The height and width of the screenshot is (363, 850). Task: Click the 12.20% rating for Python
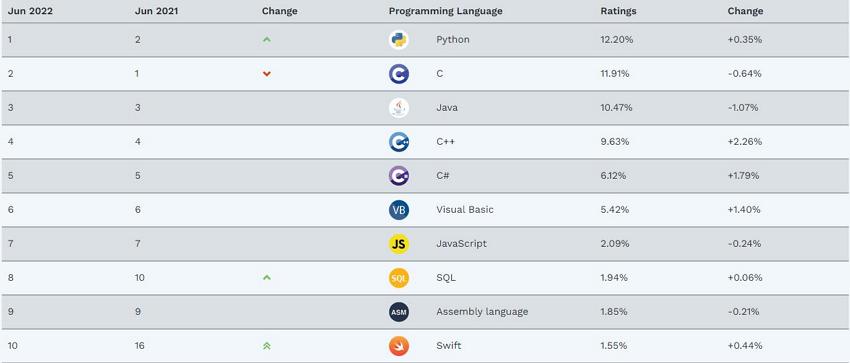[x=617, y=40]
